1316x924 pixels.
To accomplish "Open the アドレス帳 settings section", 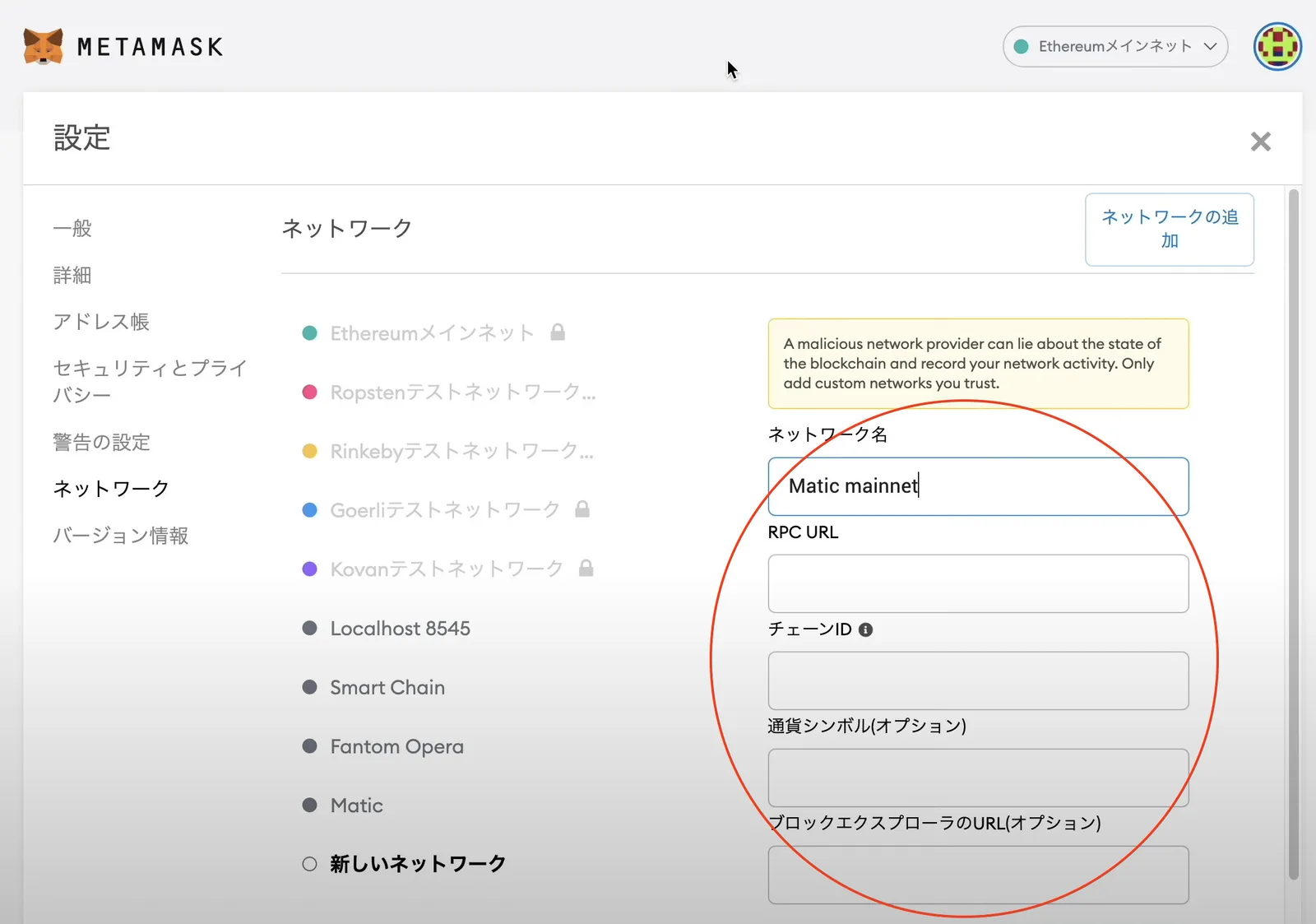I will [x=101, y=322].
